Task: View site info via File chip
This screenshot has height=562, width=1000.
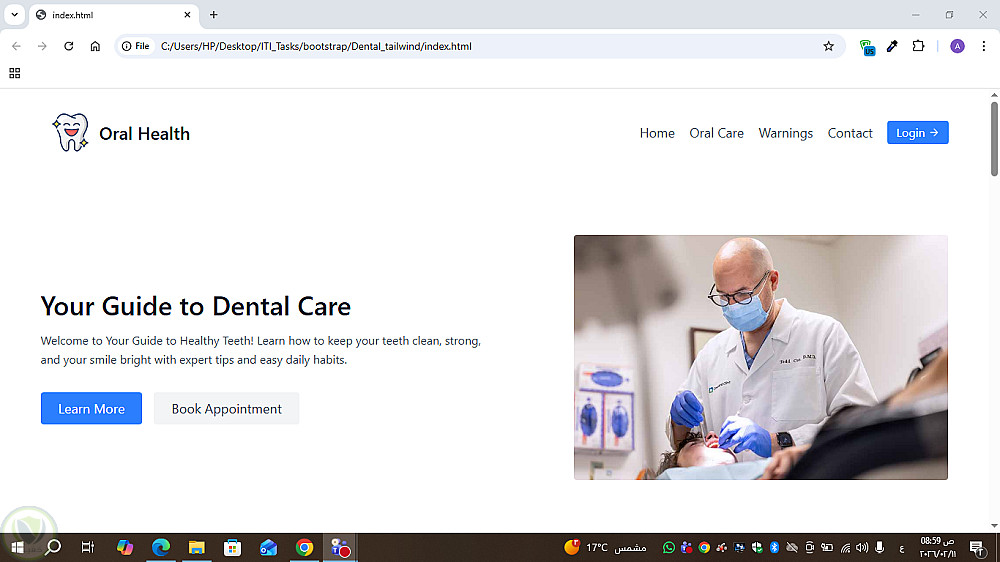Action: [136, 46]
